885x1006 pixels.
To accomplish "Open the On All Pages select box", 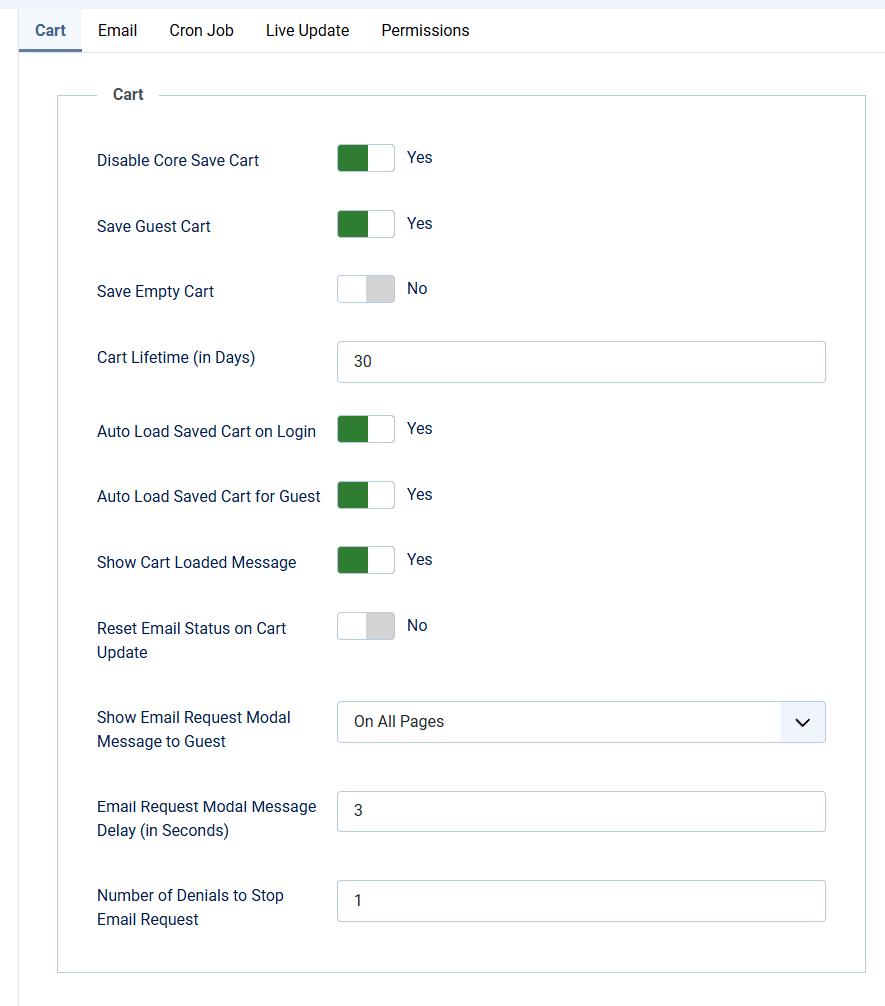I will (x=581, y=722).
